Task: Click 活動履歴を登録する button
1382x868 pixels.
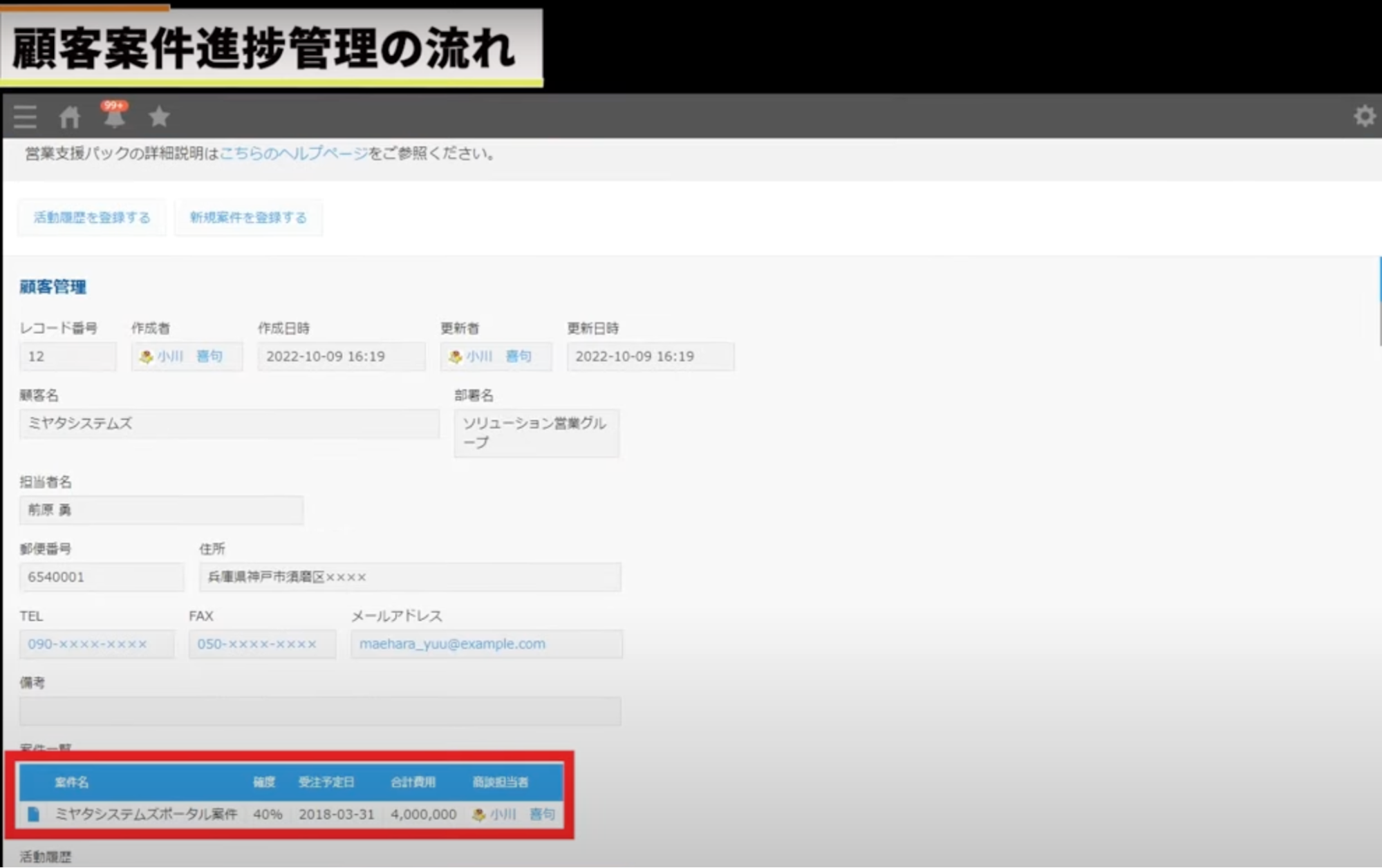Action: point(92,218)
